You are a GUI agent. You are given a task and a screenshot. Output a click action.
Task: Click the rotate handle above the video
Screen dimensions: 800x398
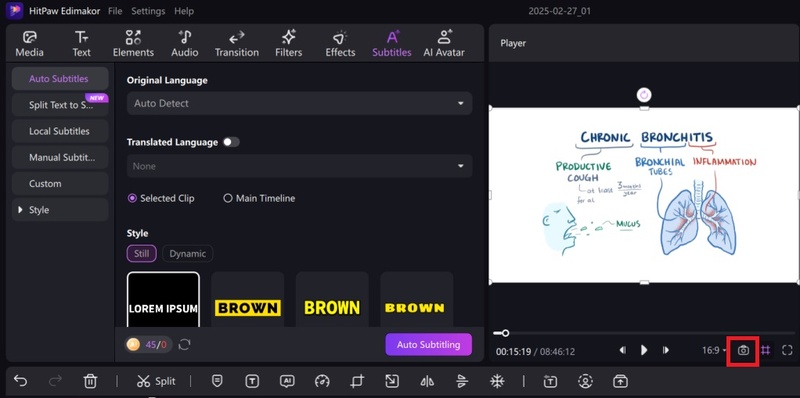pyautogui.click(x=644, y=95)
